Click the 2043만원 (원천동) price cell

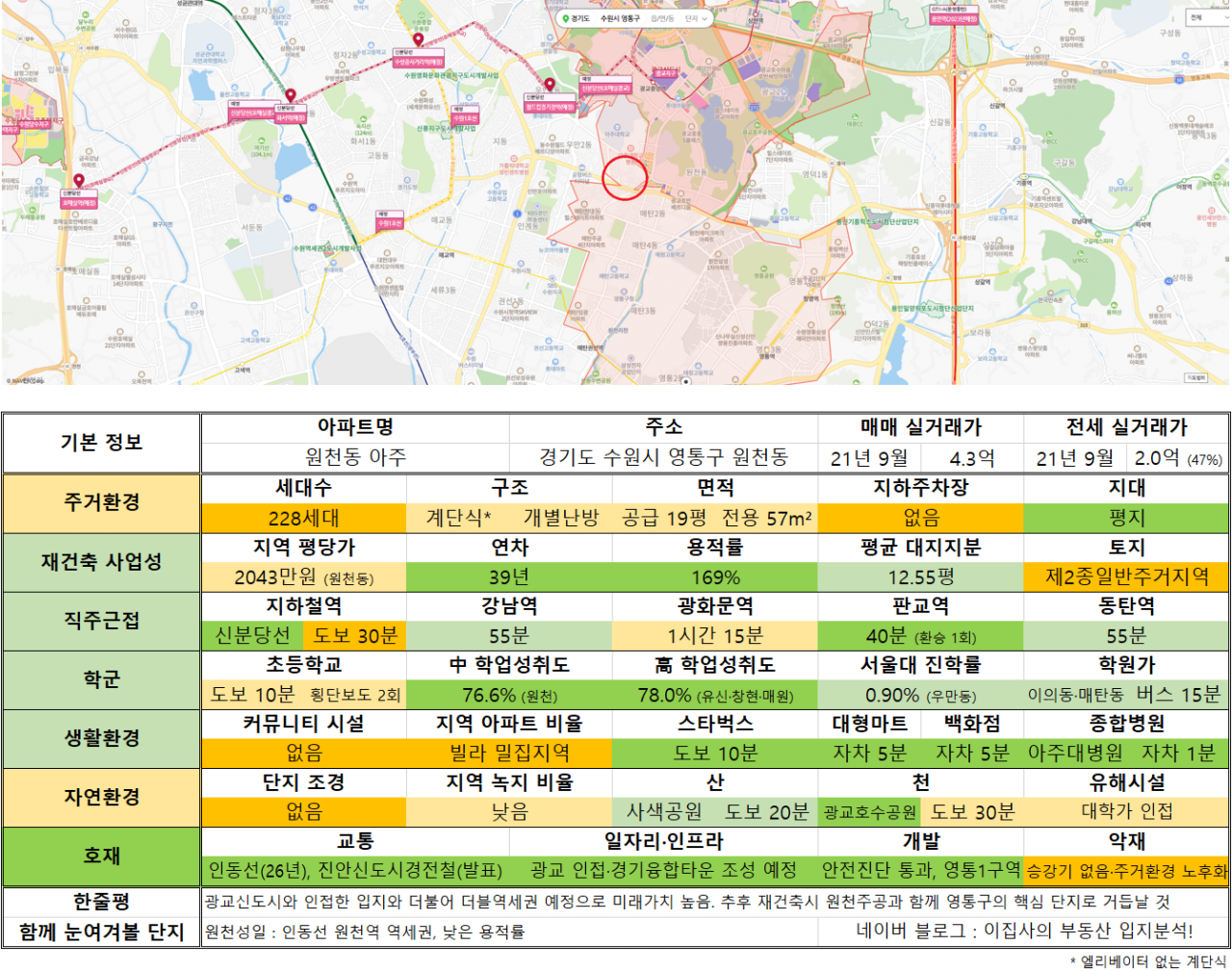(x=303, y=577)
